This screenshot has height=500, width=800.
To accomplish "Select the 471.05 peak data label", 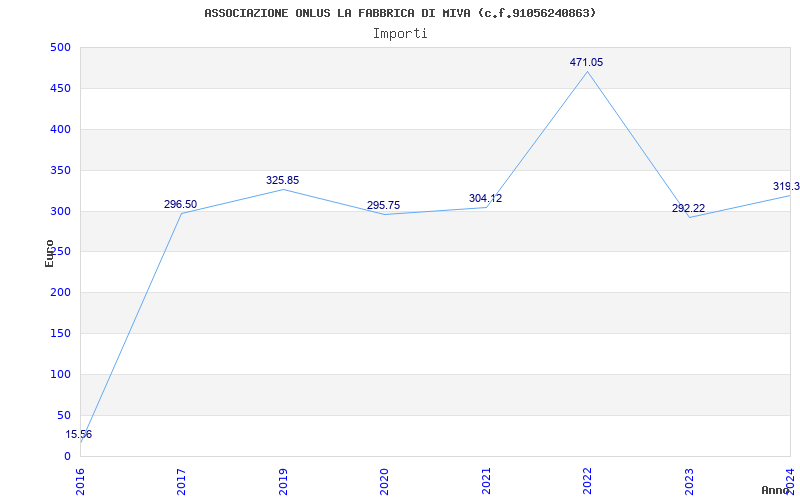I will [x=586, y=63].
